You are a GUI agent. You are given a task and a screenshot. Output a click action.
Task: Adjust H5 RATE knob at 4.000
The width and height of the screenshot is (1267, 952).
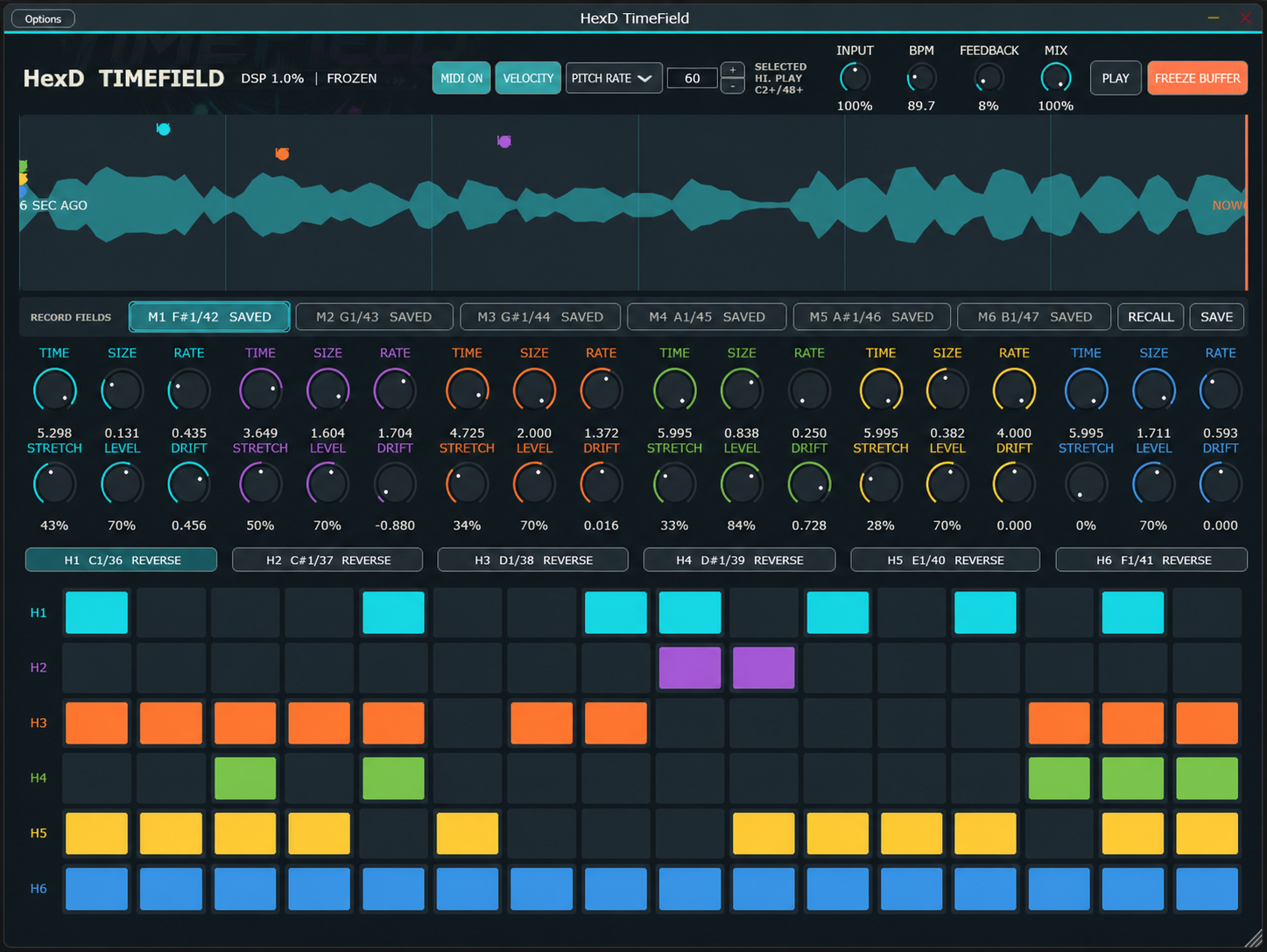pos(1014,391)
